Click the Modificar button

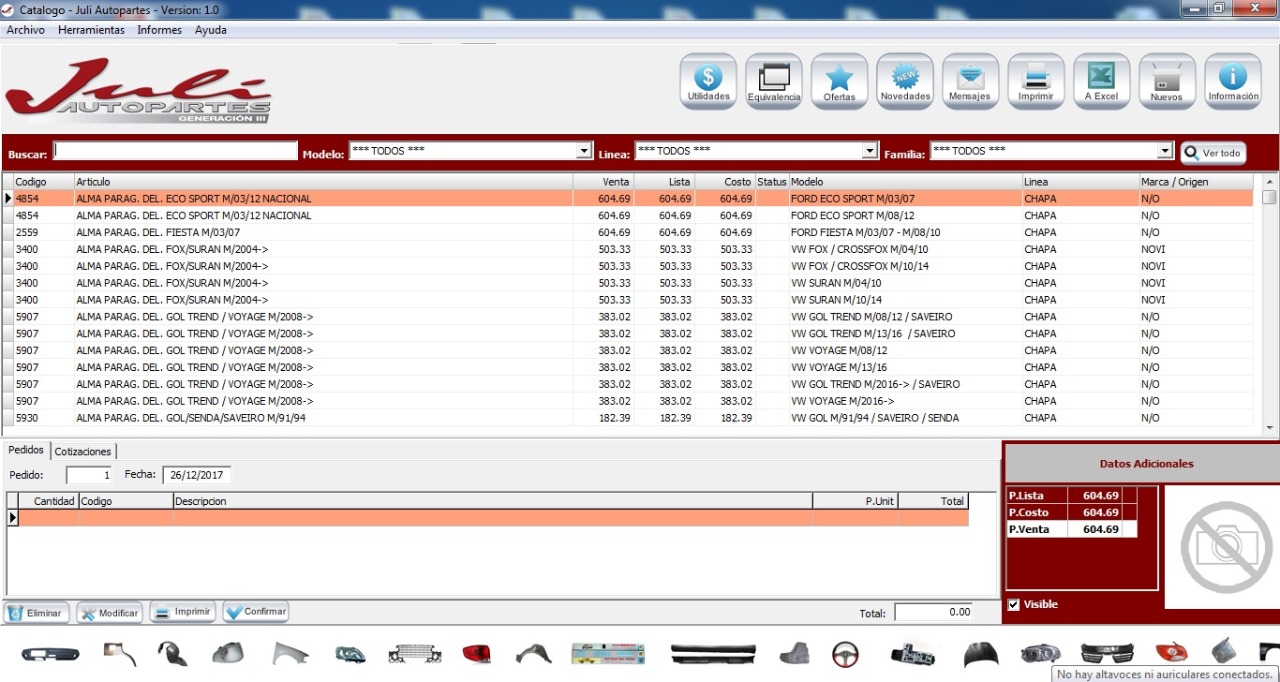[110, 612]
